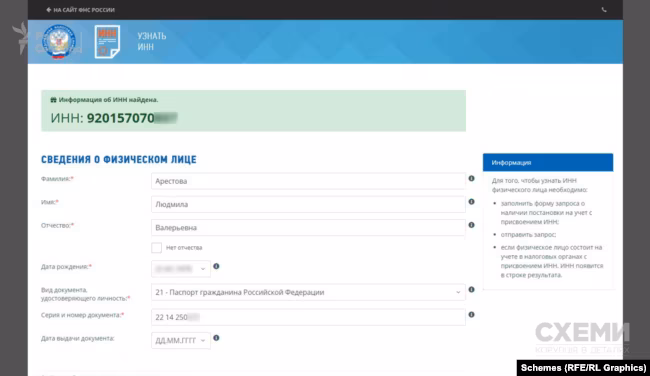Click the Нет отчества label text
The width and height of the screenshot is (650, 376).
pyautogui.click(x=184, y=247)
